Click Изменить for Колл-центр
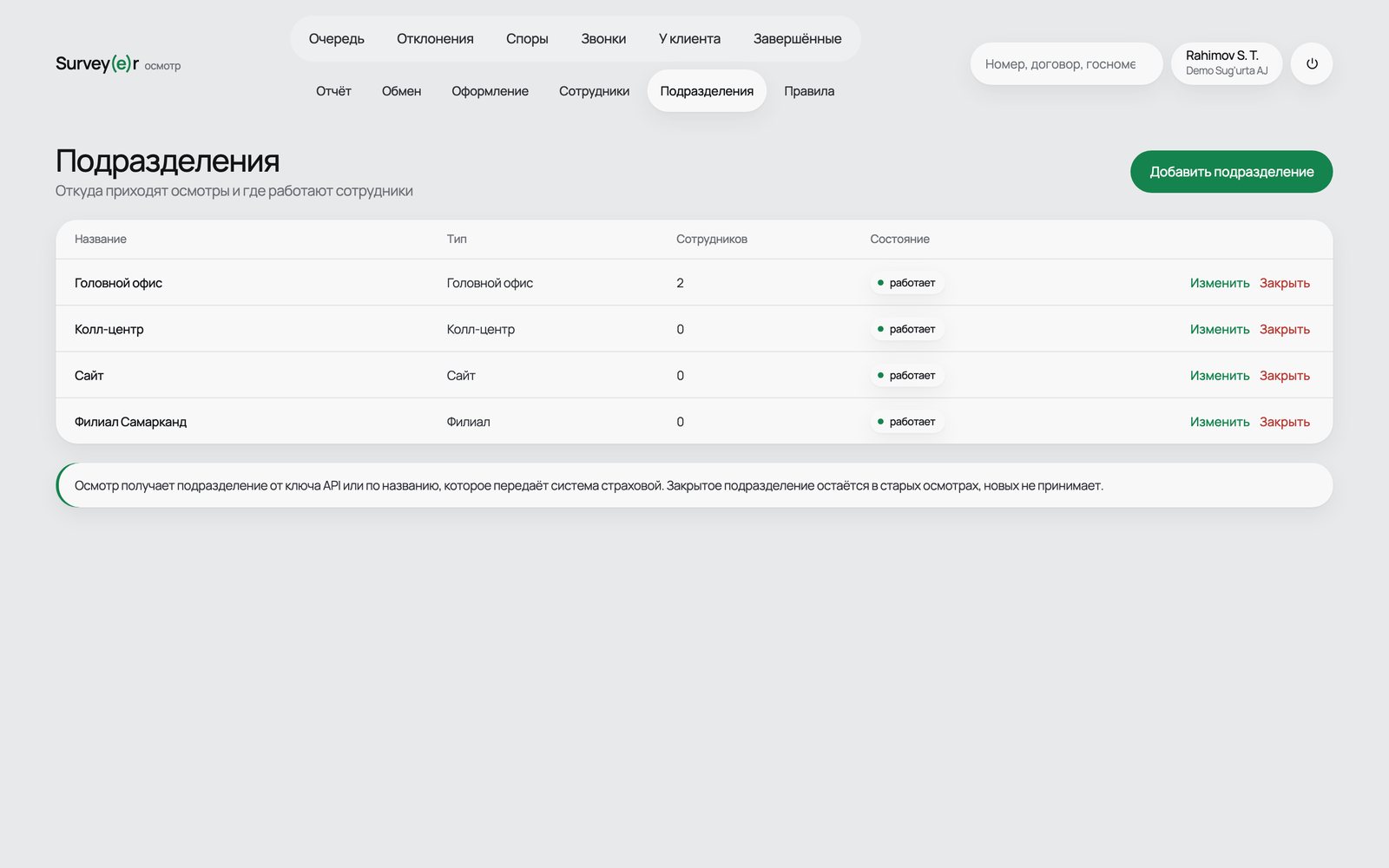The height and width of the screenshot is (868, 1389). [x=1220, y=329]
